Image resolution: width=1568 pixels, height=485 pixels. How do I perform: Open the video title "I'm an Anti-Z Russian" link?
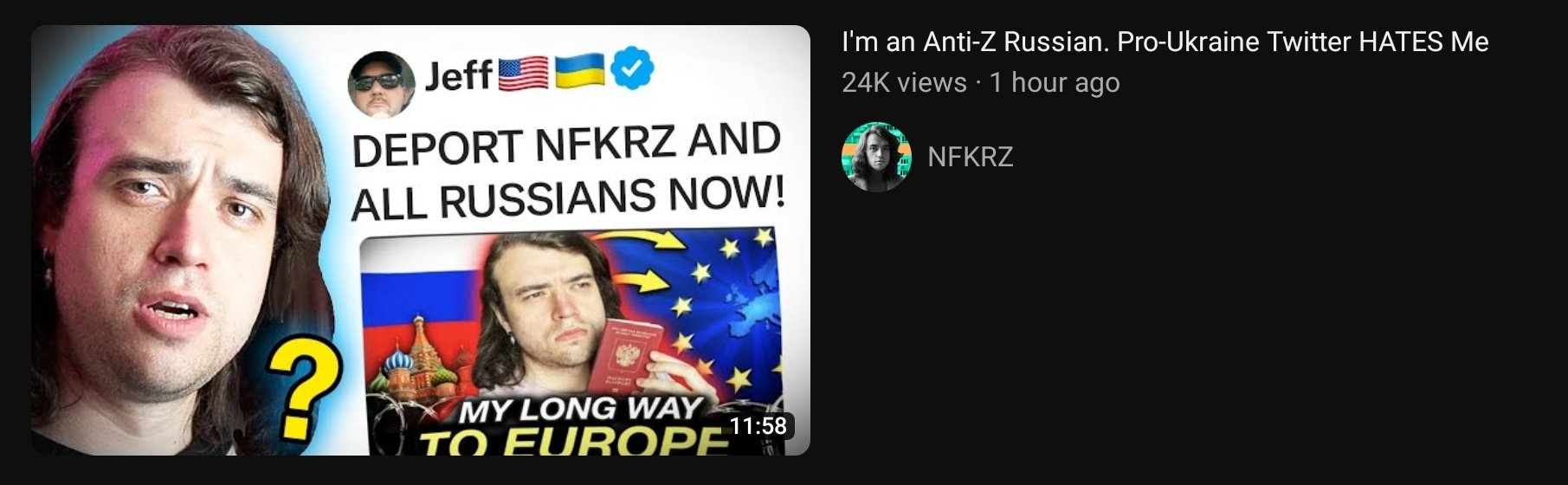click(x=1165, y=42)
